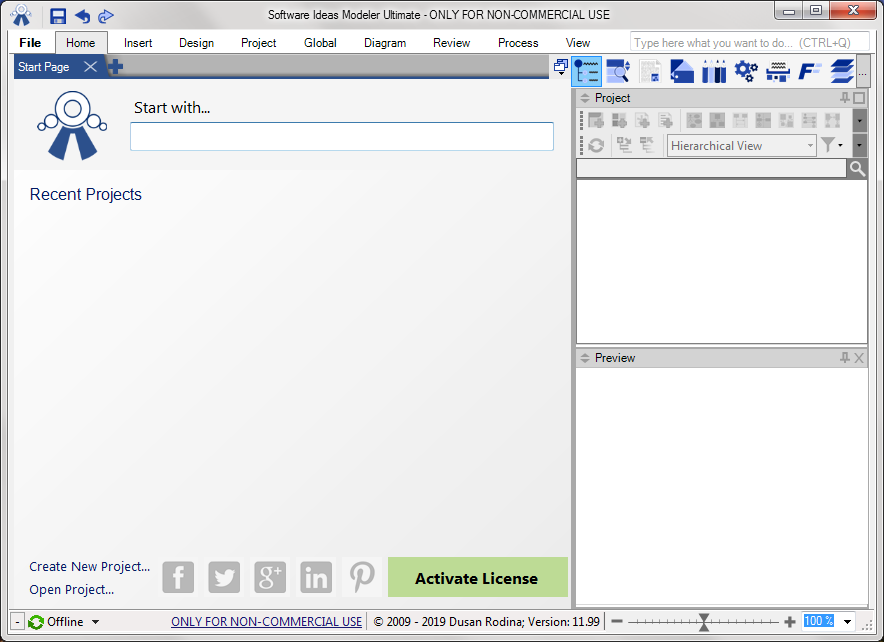884x642 pixels.
Task: Open the File menu
Action: (29, 42)
